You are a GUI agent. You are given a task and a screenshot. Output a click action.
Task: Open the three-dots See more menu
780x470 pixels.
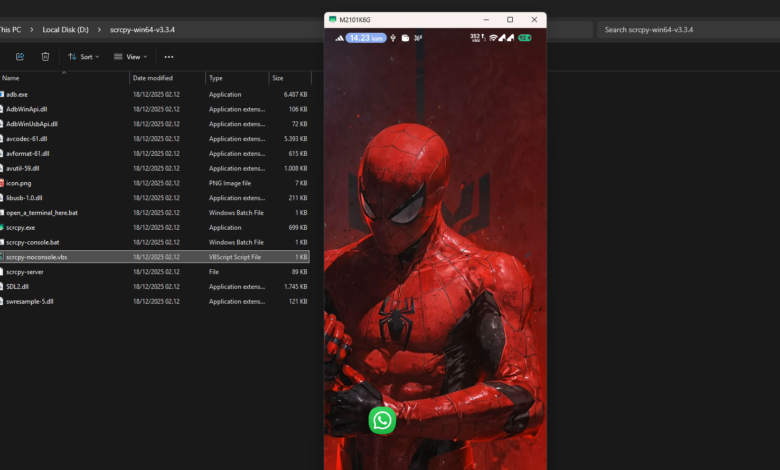click(x=168, y=57)
